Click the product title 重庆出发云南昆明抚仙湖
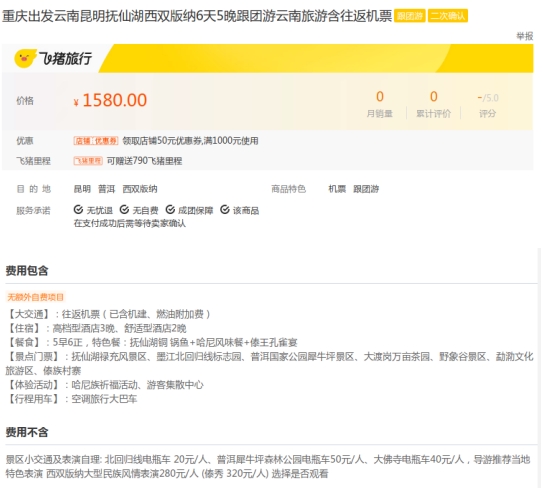This screenshot has height=488, width=542. (x=197, y=16)
